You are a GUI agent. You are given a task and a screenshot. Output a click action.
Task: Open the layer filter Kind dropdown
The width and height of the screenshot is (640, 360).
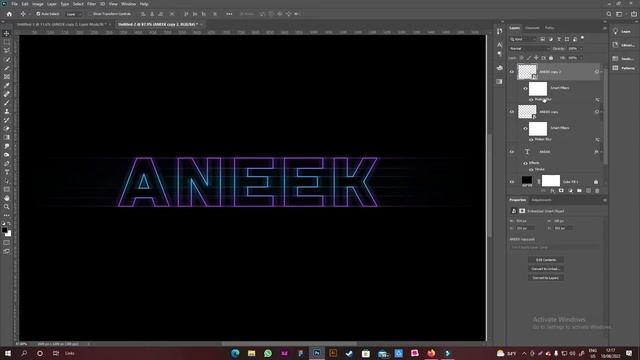tap(523, 39)
